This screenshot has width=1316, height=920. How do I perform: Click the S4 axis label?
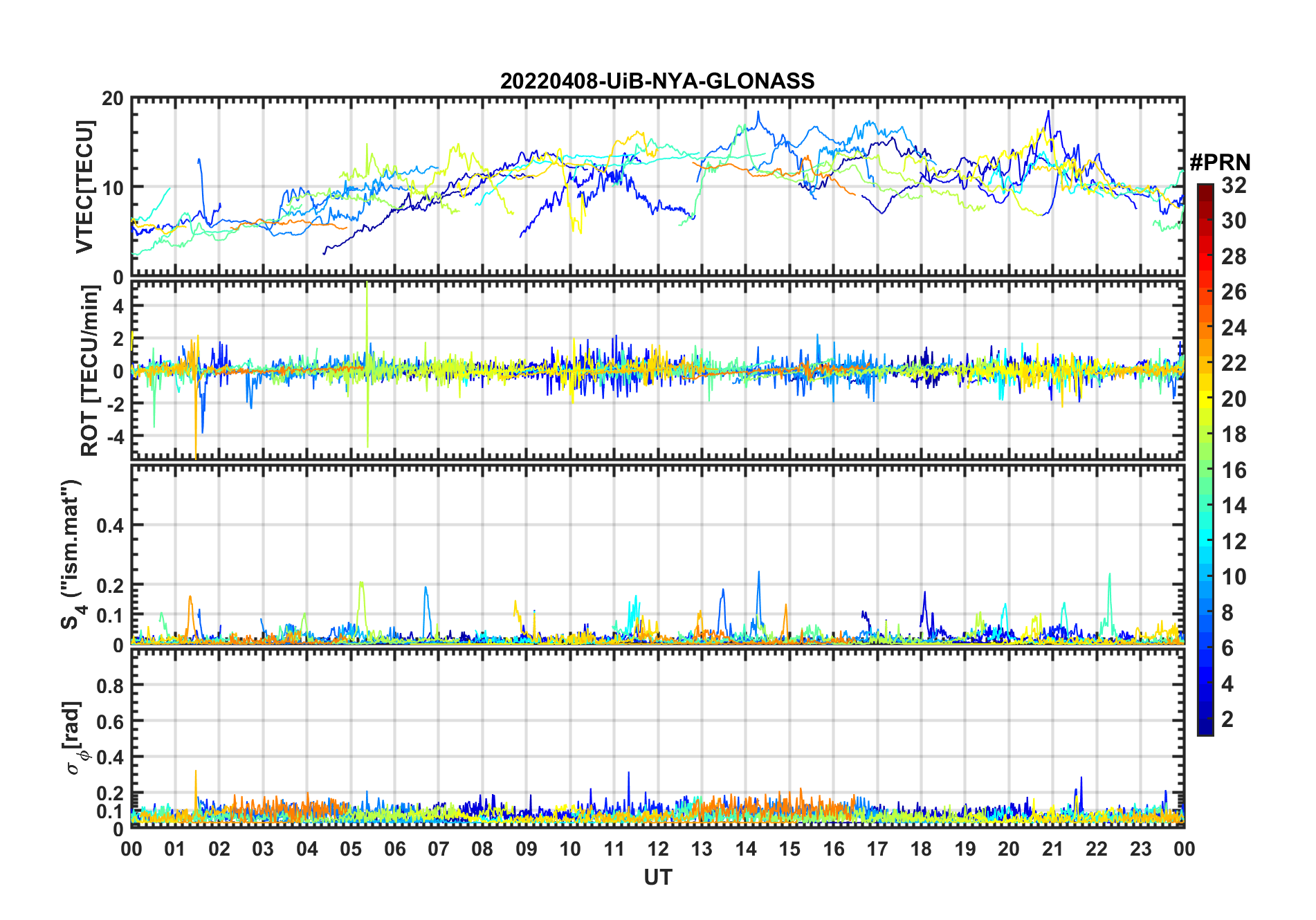[72, 554]
